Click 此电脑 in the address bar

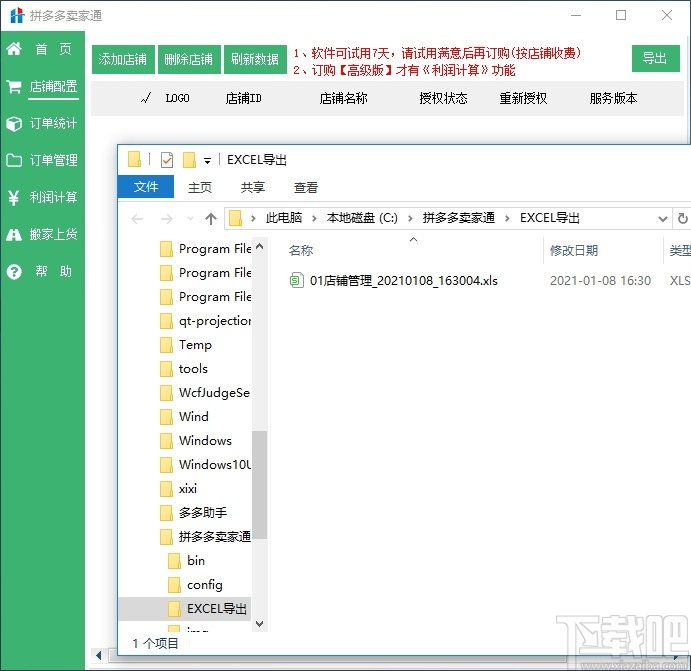[x=284, y=218]
